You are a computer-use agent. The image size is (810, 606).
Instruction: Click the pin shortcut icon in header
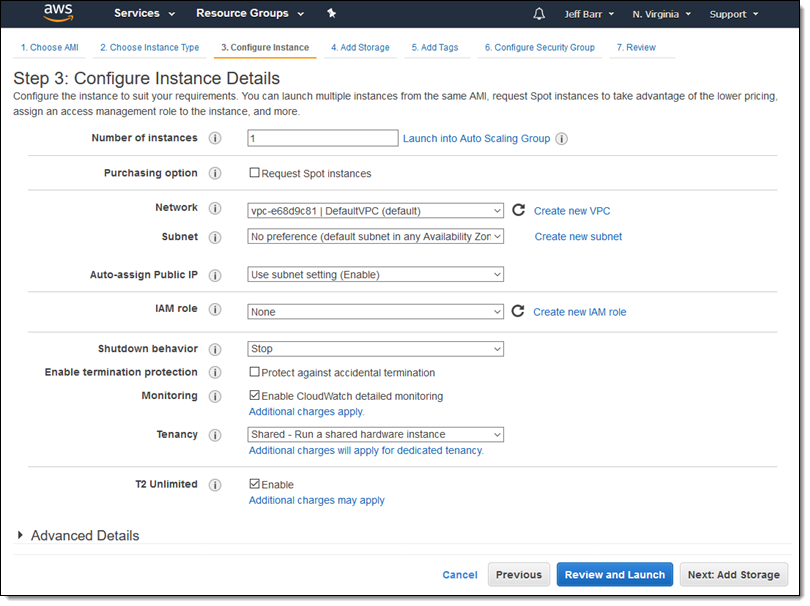[332, 14]
